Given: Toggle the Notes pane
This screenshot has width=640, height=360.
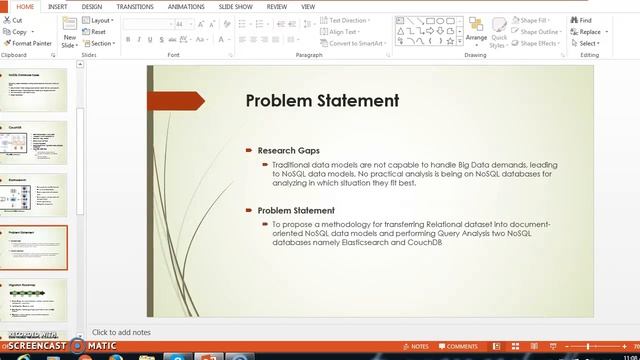Looking at the screenshot, I should [416, 347].
